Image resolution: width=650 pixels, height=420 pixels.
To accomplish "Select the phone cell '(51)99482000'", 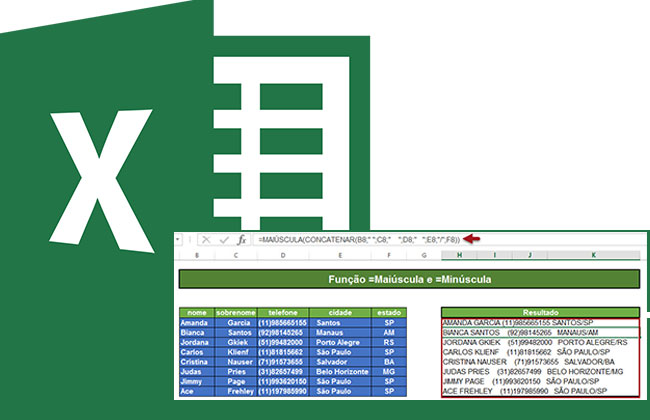I will point(283,342).
